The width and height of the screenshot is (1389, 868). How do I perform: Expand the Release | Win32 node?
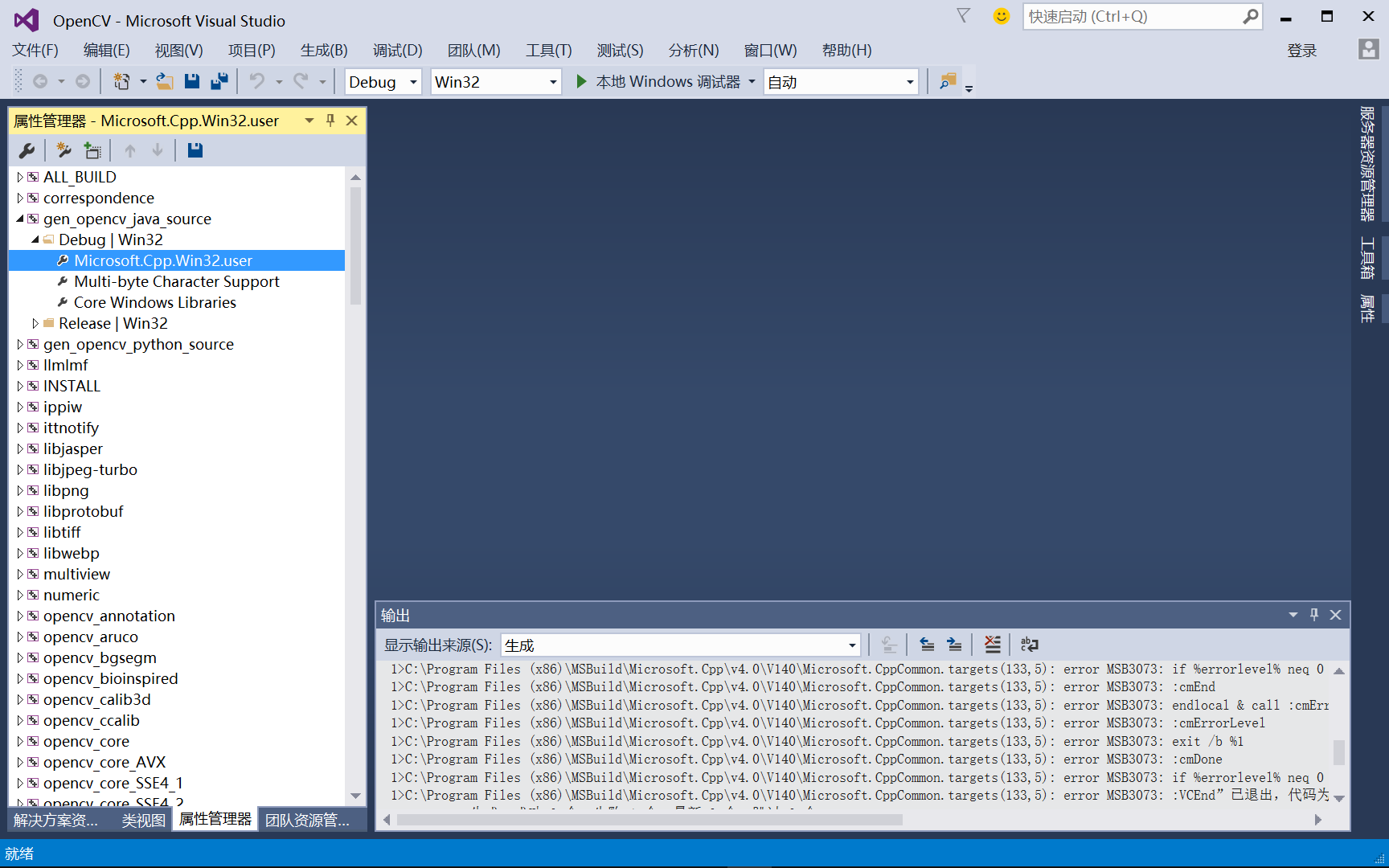coord(35,323)
